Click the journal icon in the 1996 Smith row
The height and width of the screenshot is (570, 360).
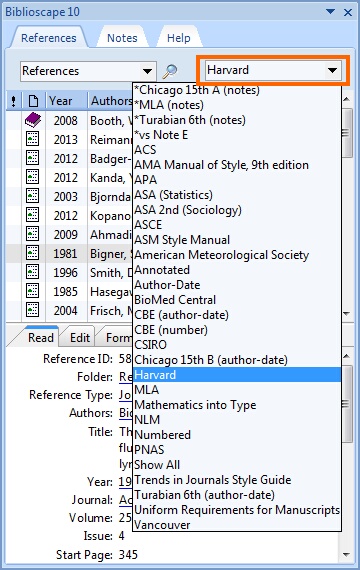[33, 272]
